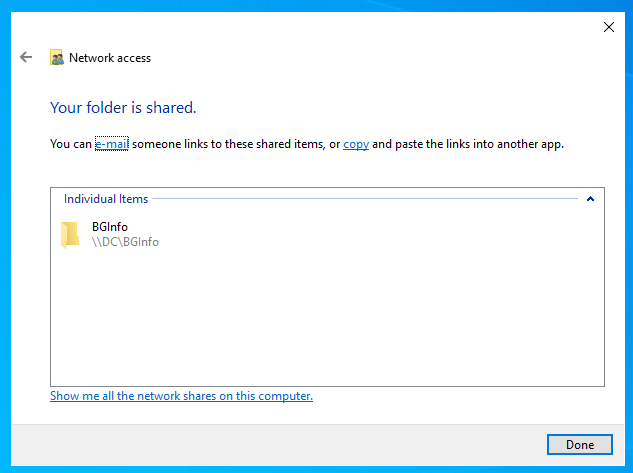Open the e-mail link
The width and height of the screenshot is (633, 473).
(x=111, y=144)
